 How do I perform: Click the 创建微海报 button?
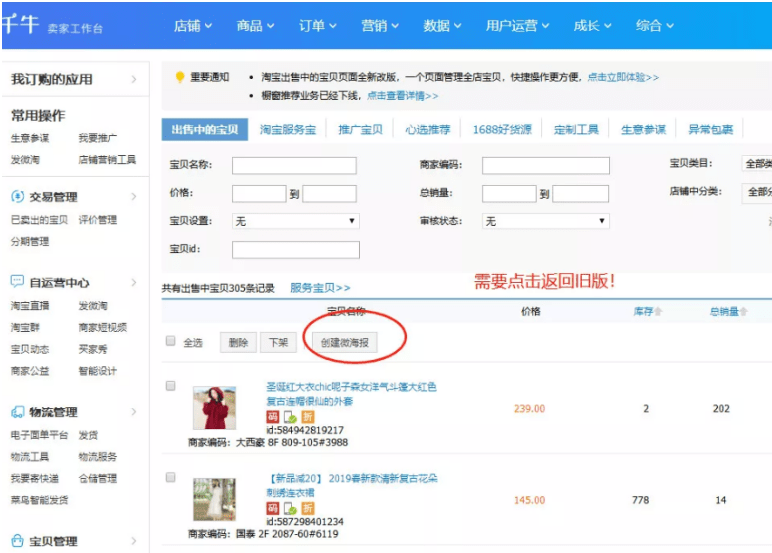(345, 342)
